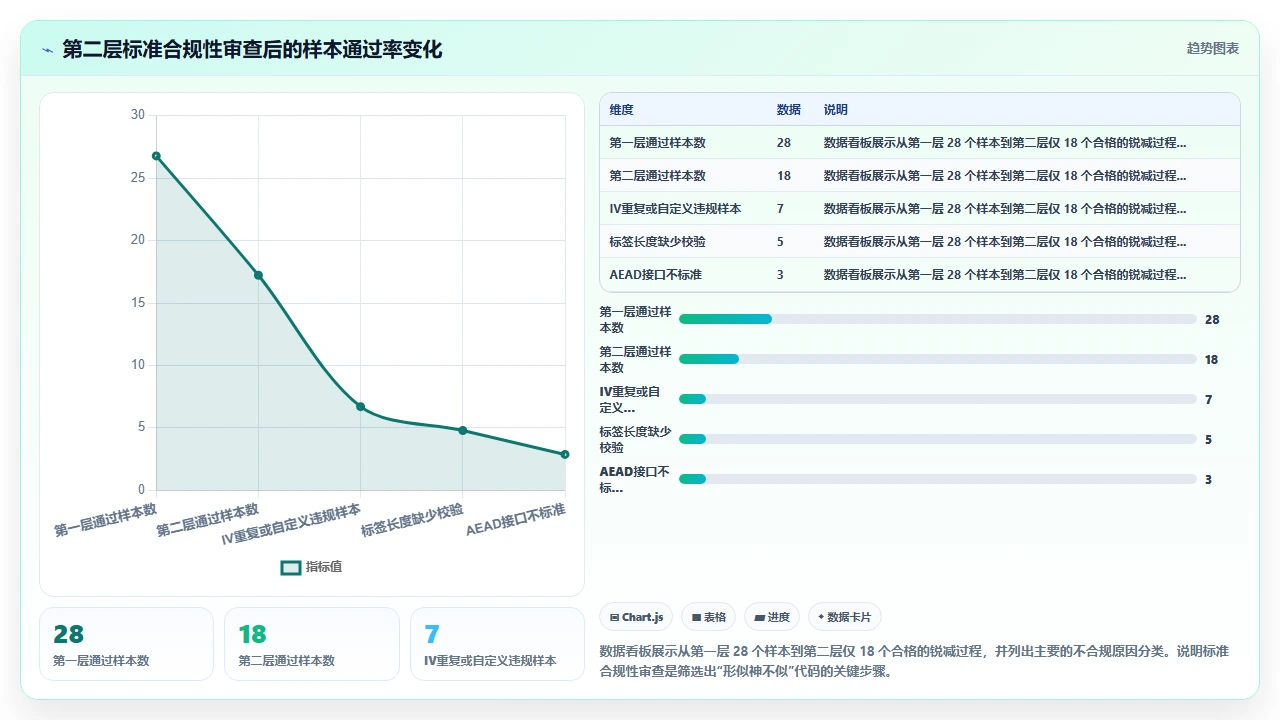Click chart data point for 第二层通过样本数
This screenshot has width=1280, height=720.
[258, 275]
